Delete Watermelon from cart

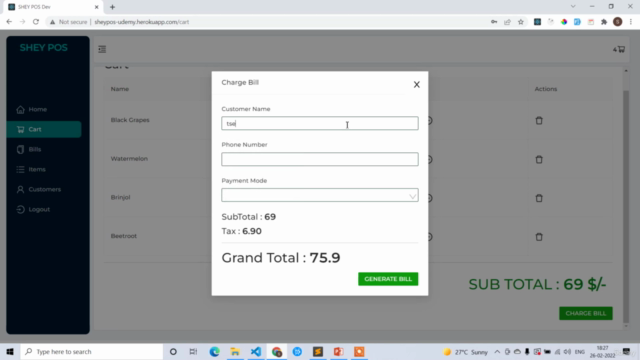pos(539,159)
